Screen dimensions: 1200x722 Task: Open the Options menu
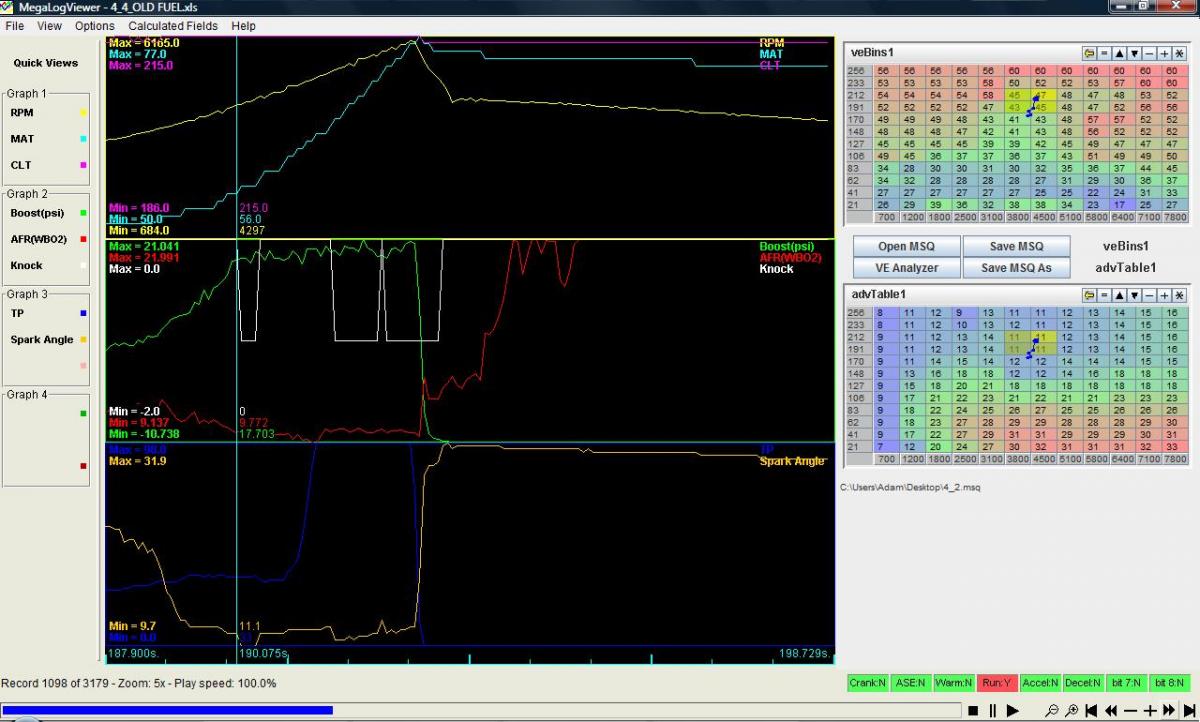pyautogui.click(x=94, y=26)
